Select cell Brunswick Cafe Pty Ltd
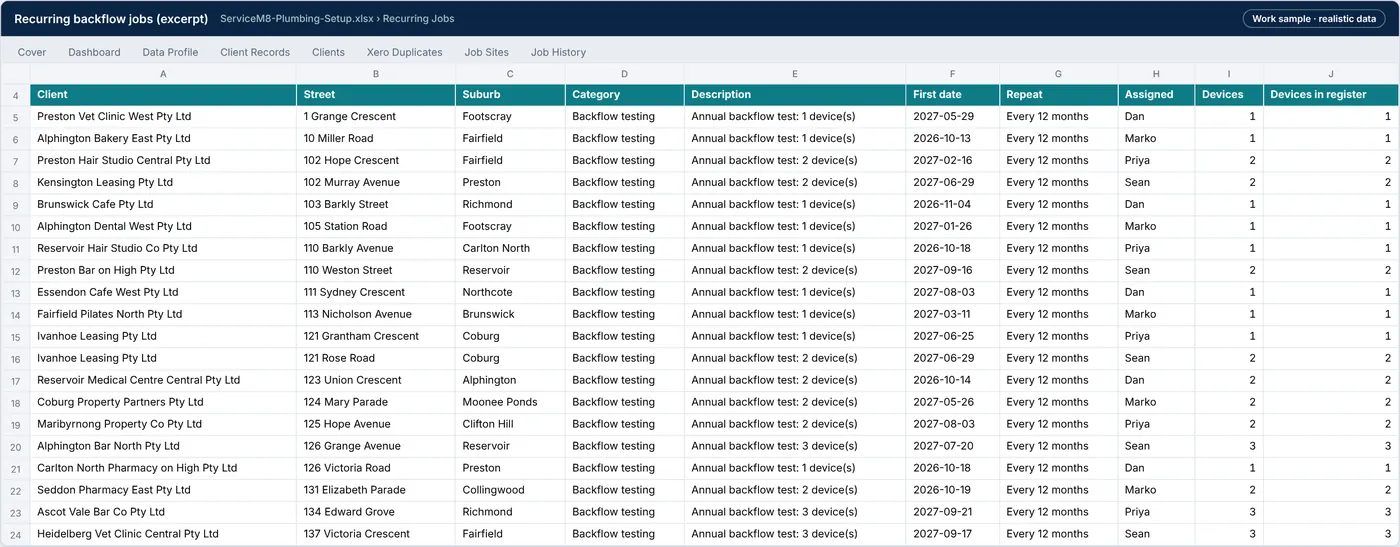Viewport: 1400px width, 547px height. [163, 205]
